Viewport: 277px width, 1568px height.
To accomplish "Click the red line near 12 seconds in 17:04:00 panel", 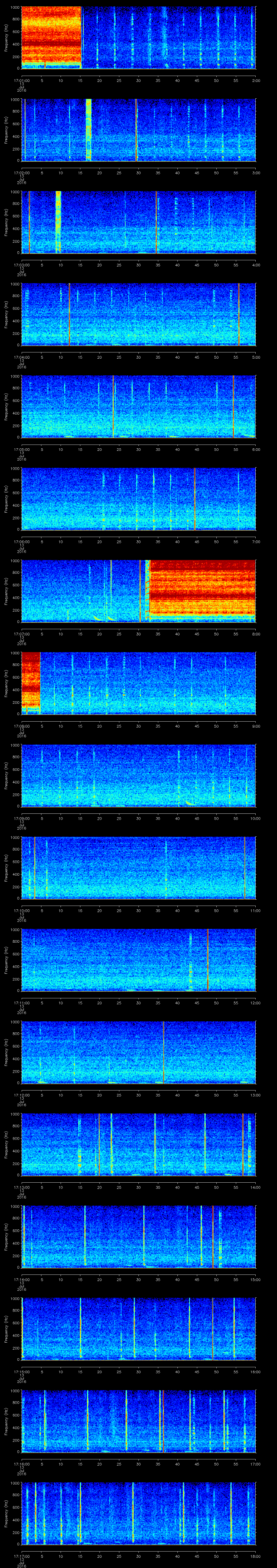I will (70, 314).
